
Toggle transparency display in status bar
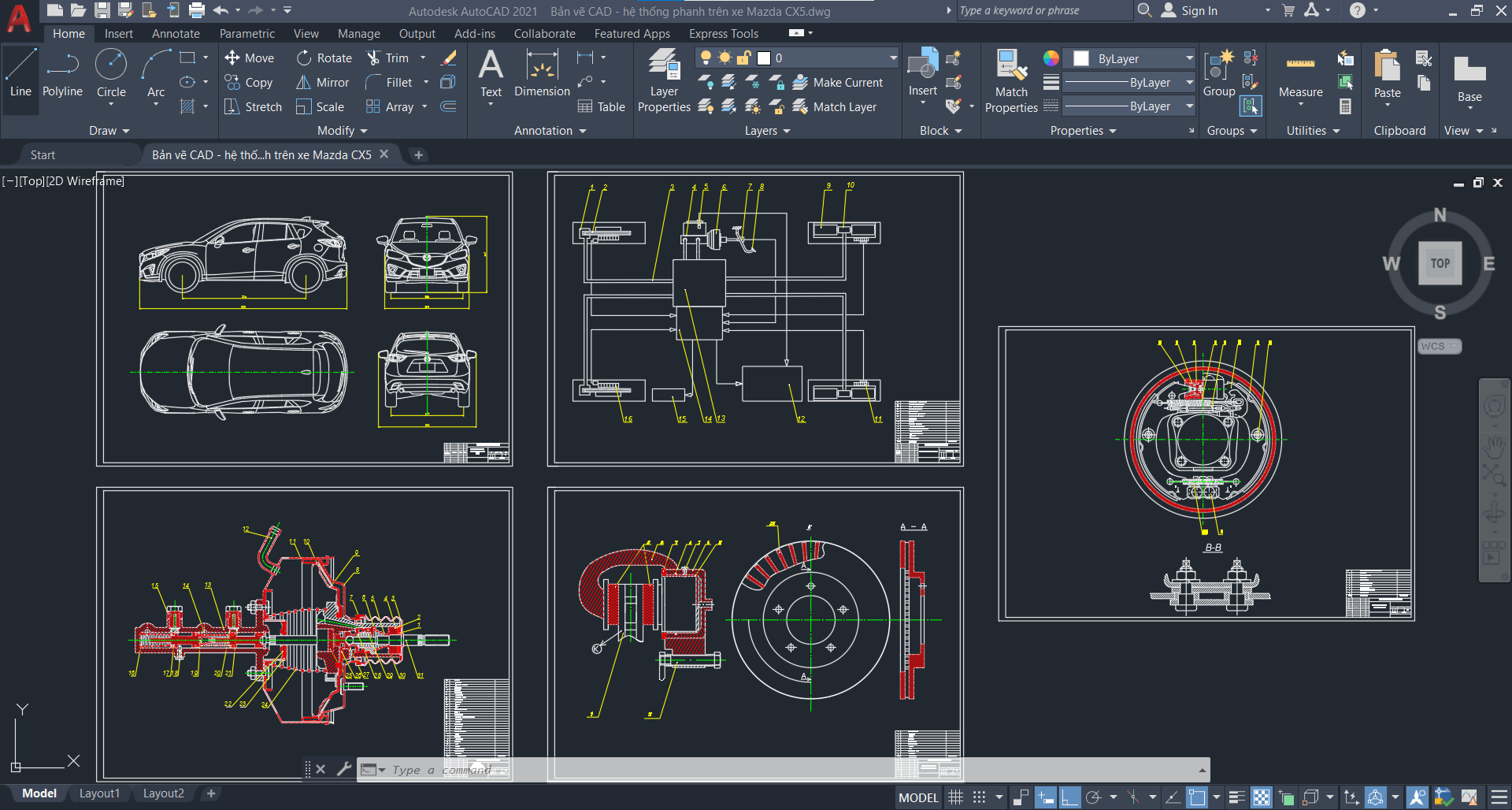tap(1261, 797)
